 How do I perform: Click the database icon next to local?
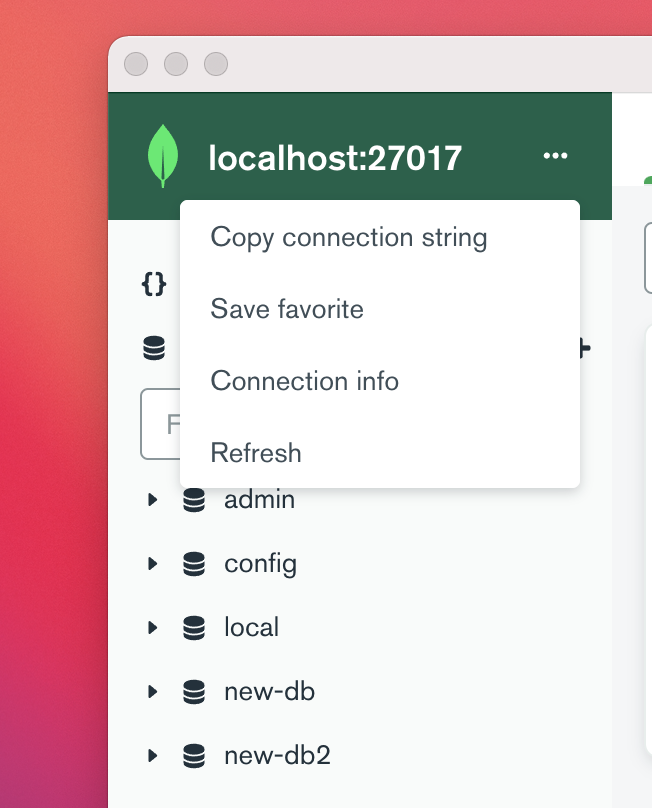tap(194, 628)
